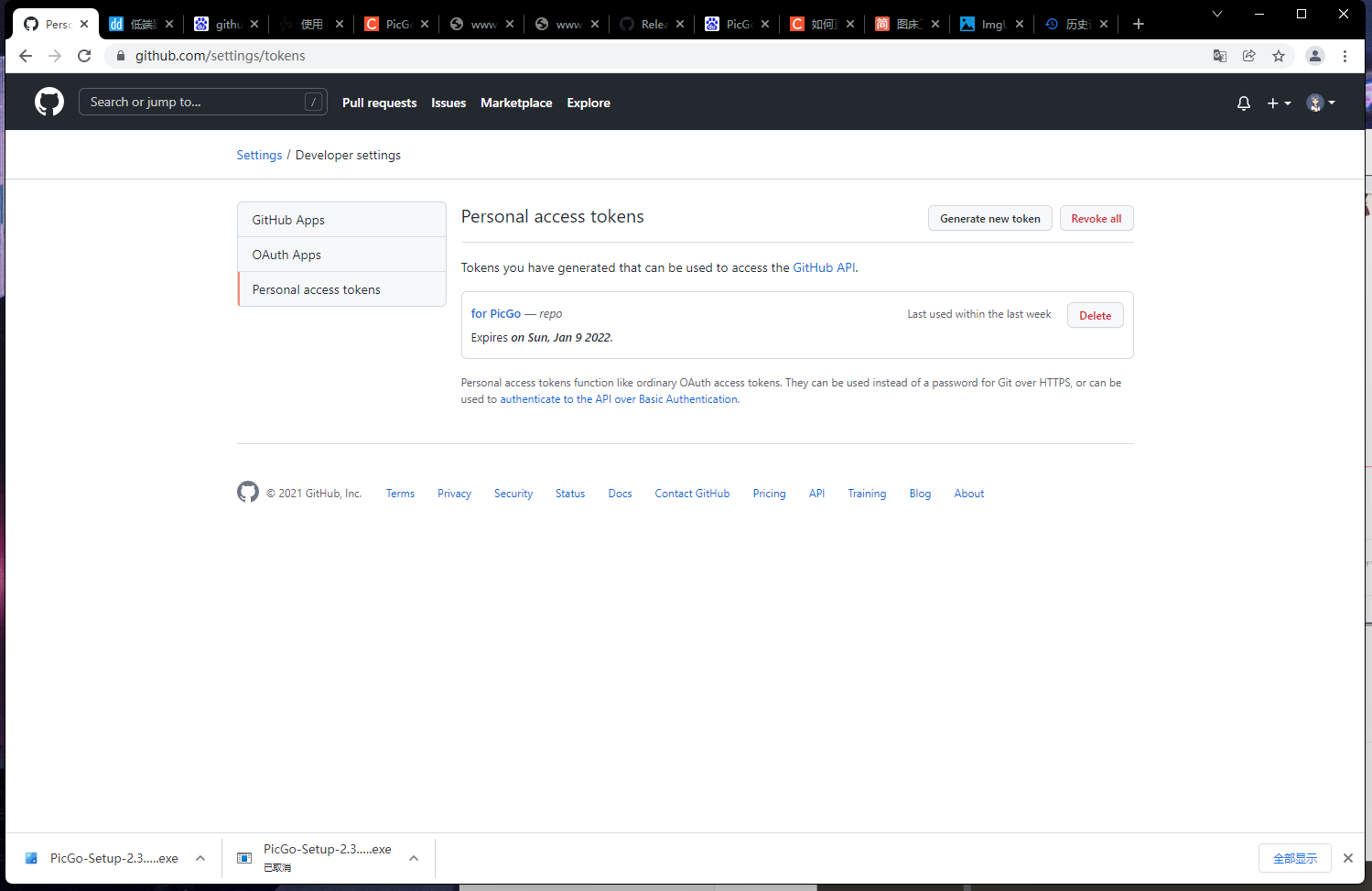Focus the Search or jump to field
Screen dimensions: 1372x891
point(202,102)
